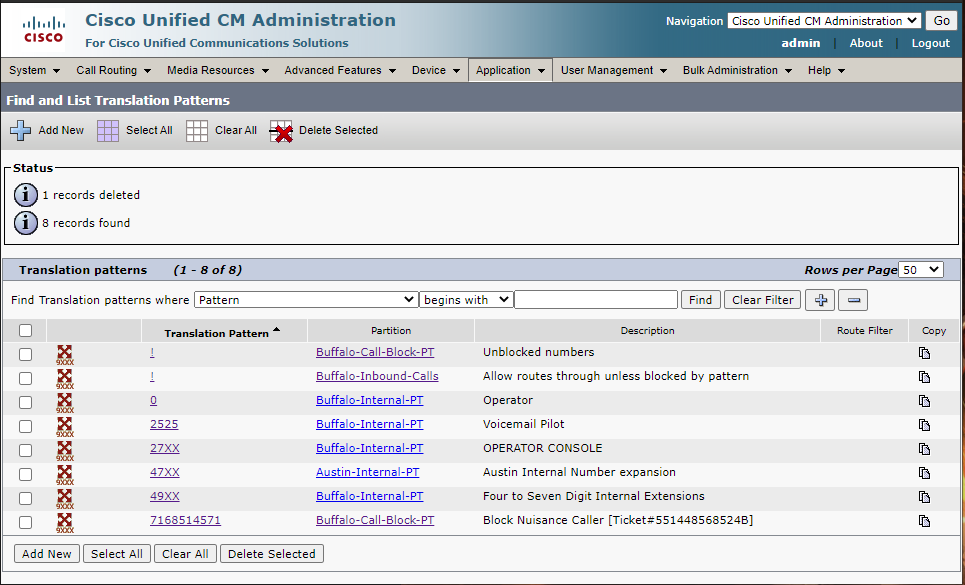Click the bottom Clear All button
This screenshot has width=965, height=585.
click(x=185, y=554)
